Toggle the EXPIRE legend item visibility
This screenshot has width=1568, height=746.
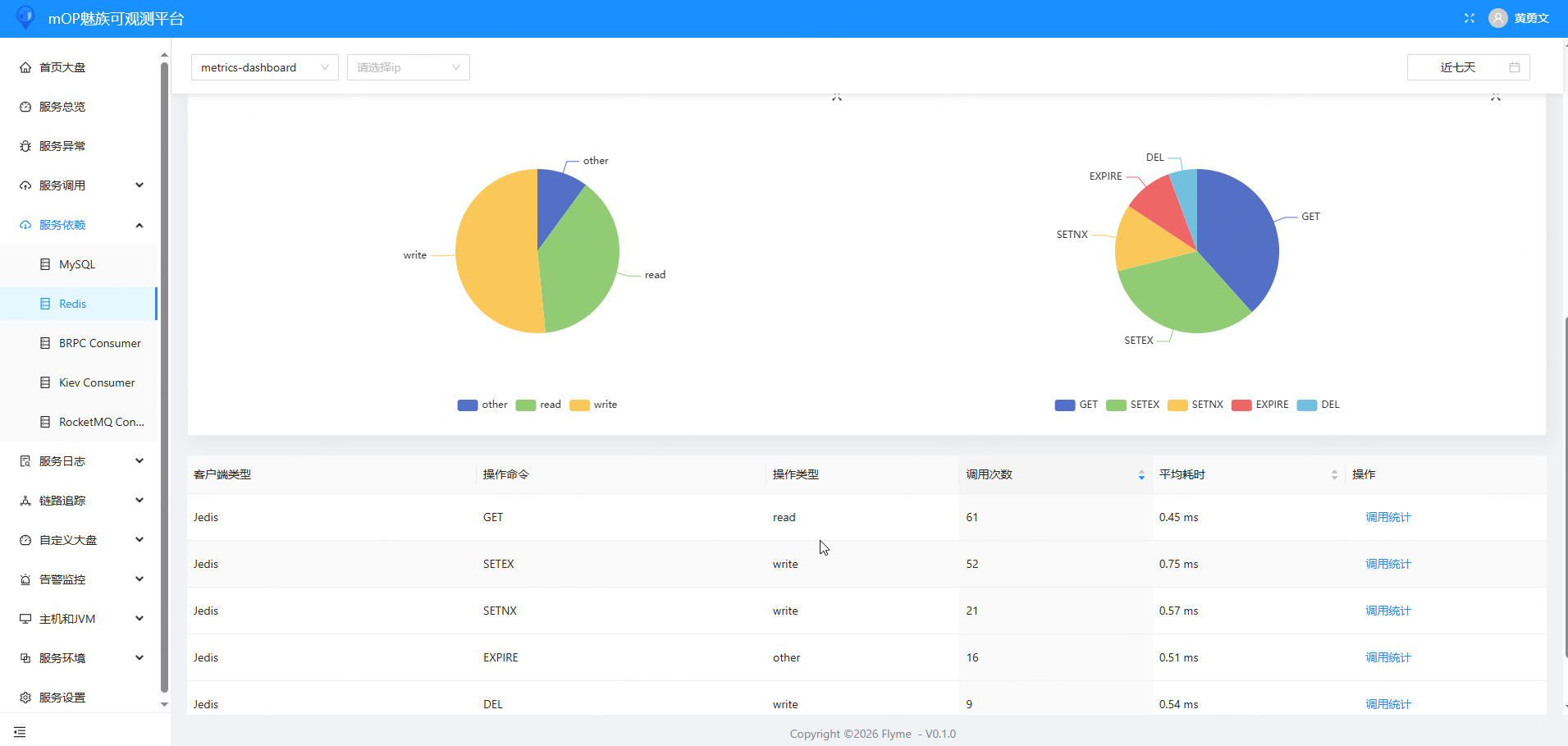coord(1260,405)
